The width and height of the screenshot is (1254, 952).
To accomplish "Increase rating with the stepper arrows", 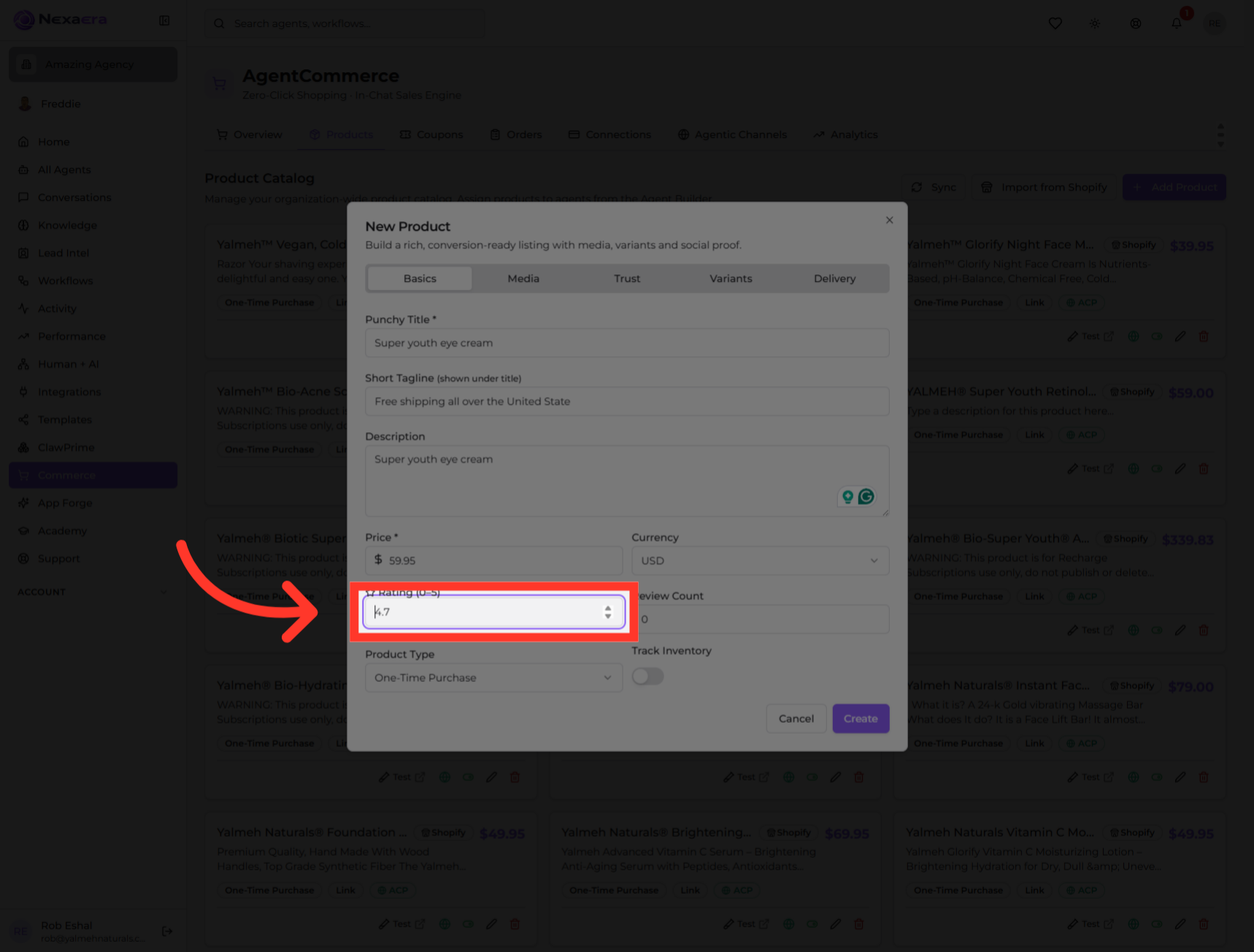I will (x=608, y=607).
